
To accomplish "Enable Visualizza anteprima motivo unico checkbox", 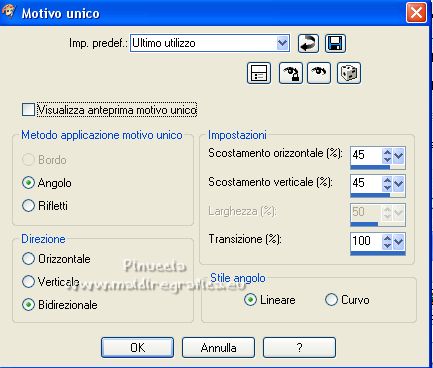I will tap(28, 110).
